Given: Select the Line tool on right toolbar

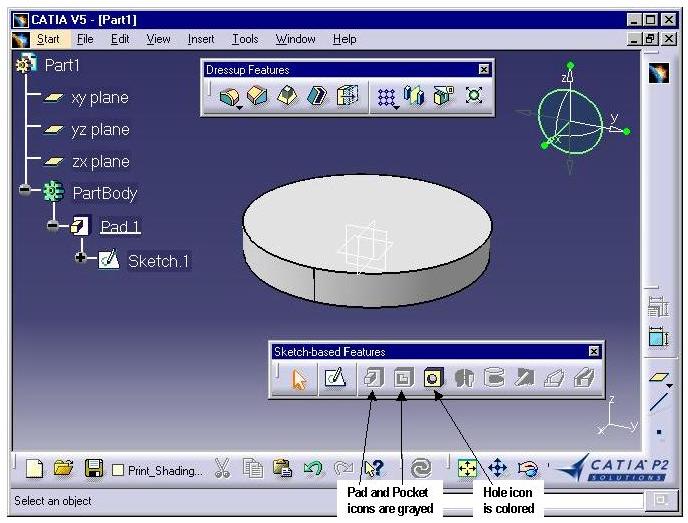Looking at the screenshot, I should 659,402.
